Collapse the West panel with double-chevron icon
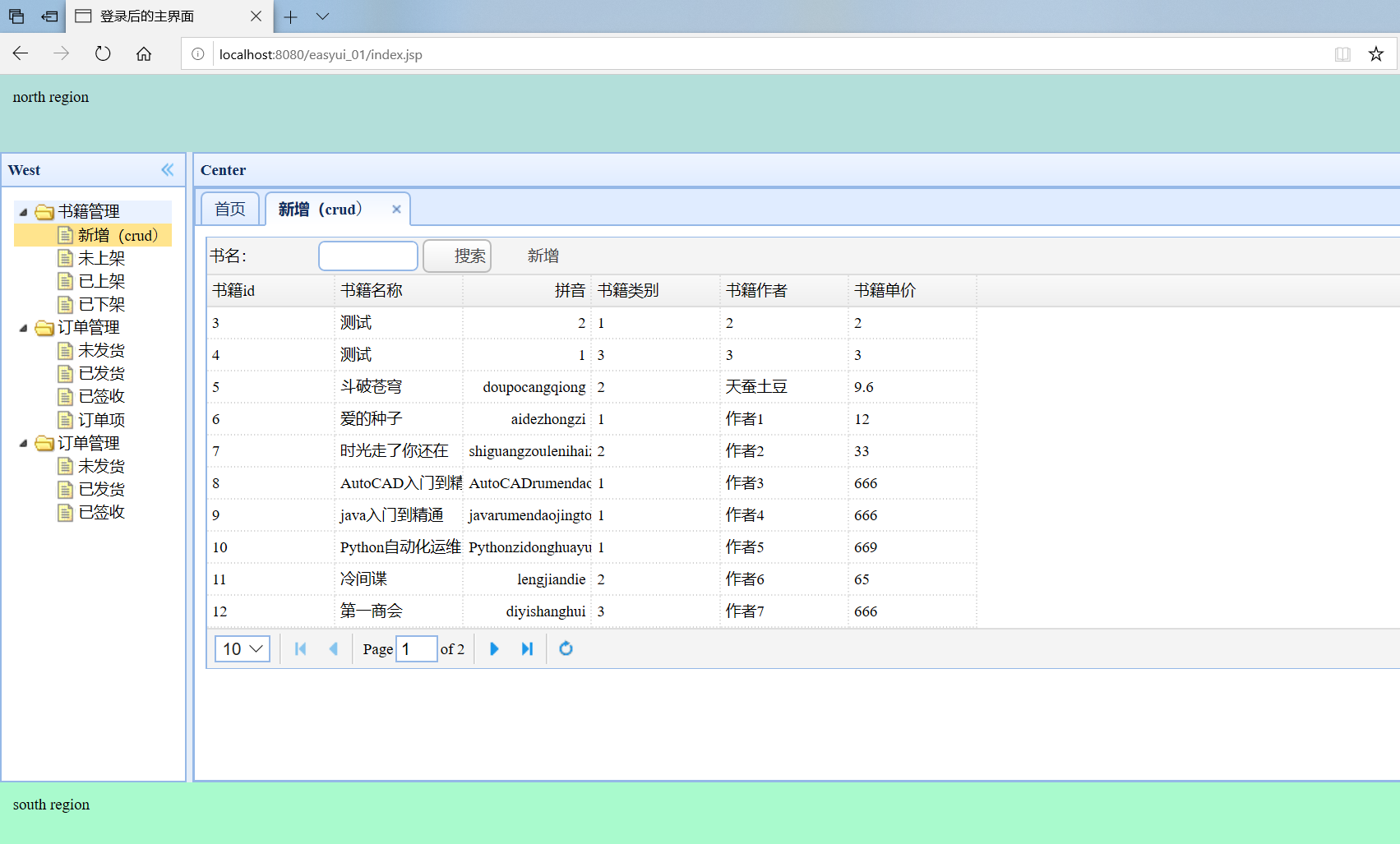Screen dimensions: 1400x844 pyautogui.click(x=168, y=170)
